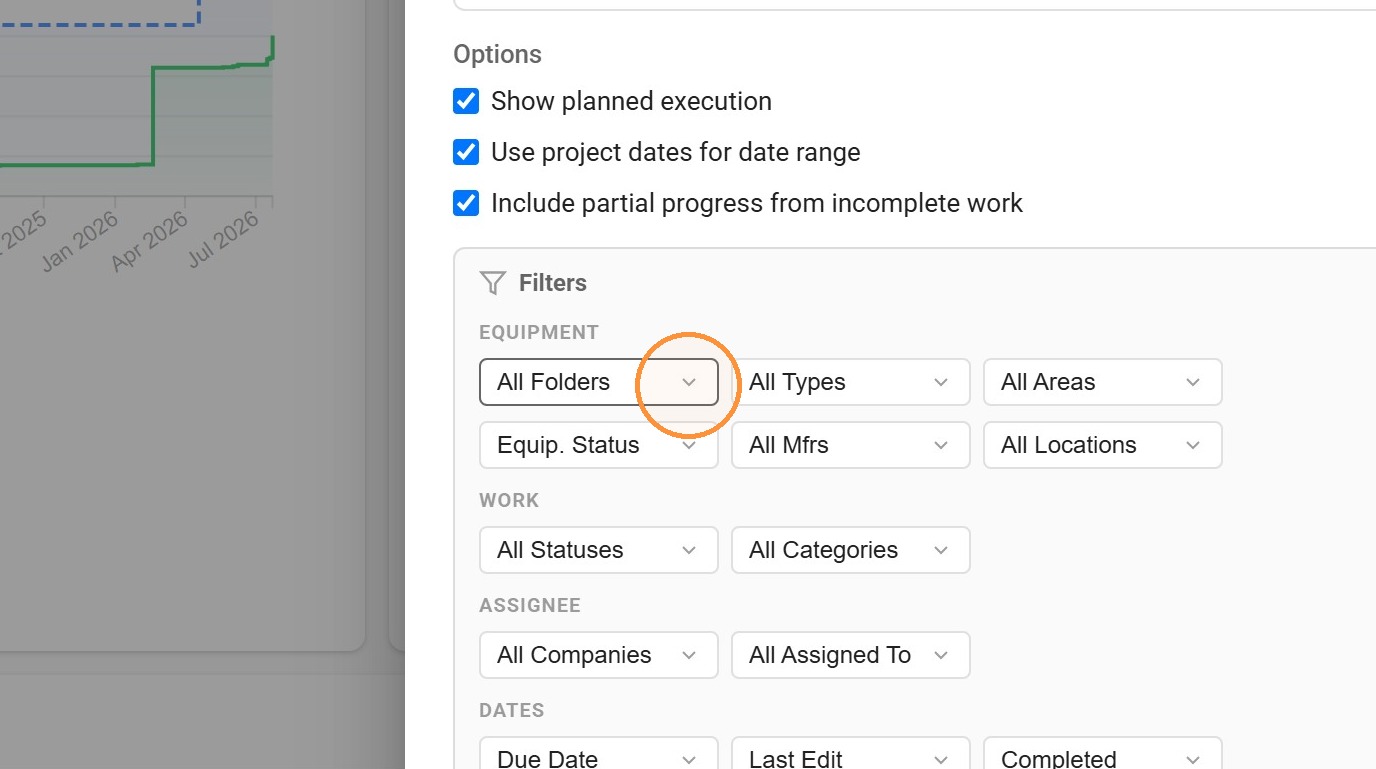Click the WORK section label
Image resolution: width=1376 pixels, height=769 pixels.
(x=509, y=500)
